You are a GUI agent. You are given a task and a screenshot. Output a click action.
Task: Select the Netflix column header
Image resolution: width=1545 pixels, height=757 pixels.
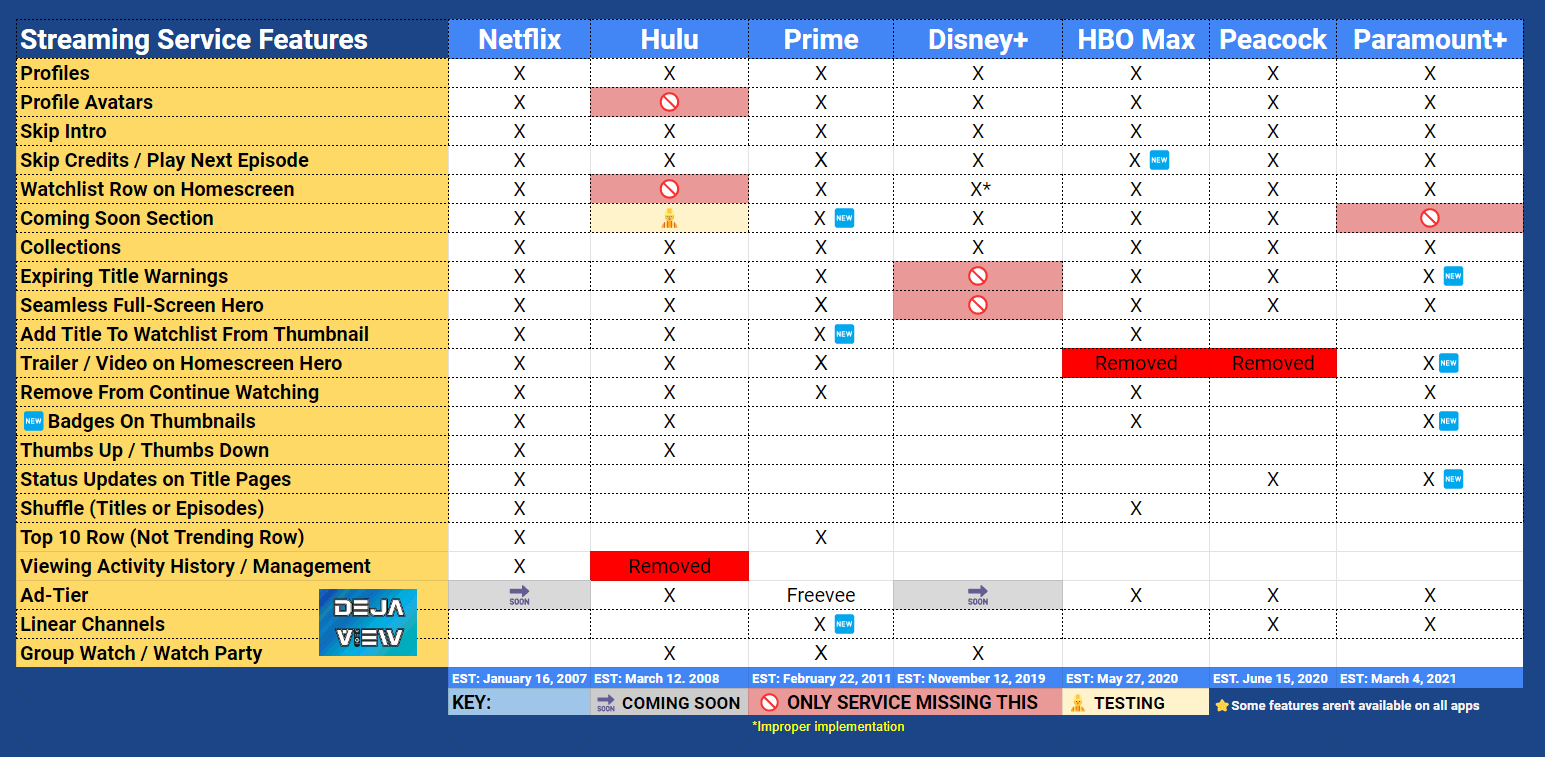coord(519,39)
